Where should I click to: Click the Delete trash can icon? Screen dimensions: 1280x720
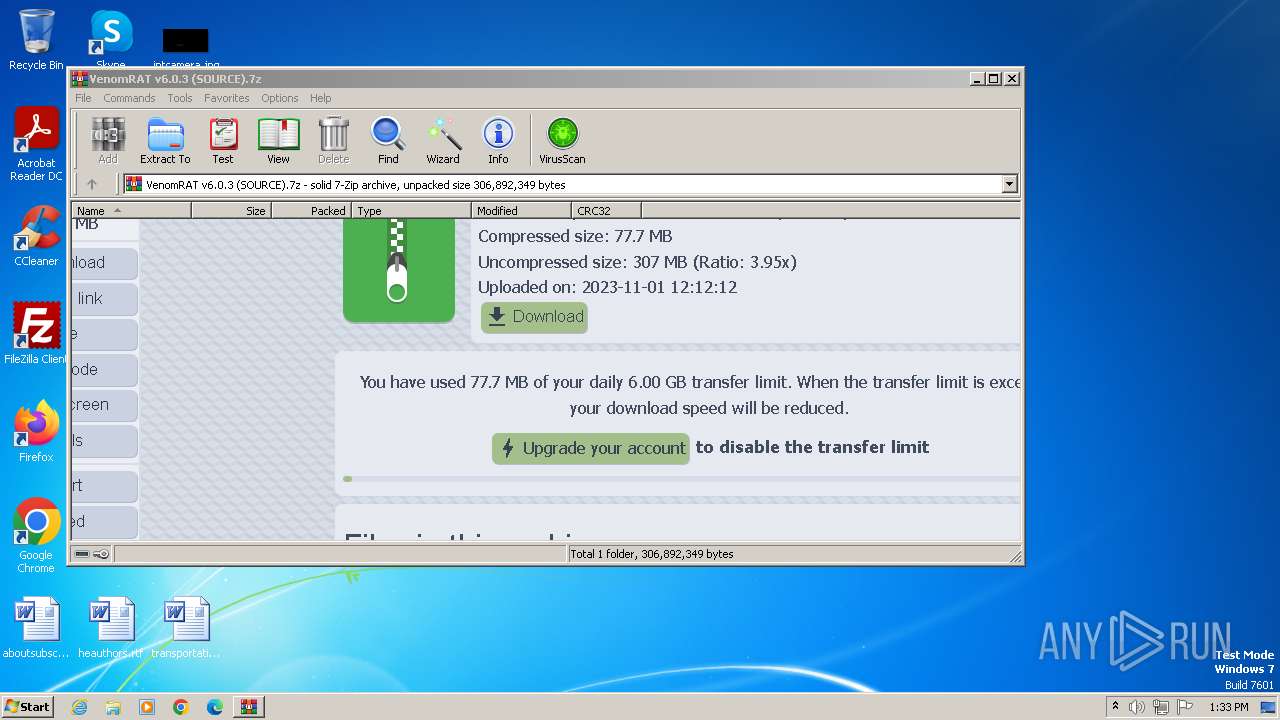coord(333,140)
